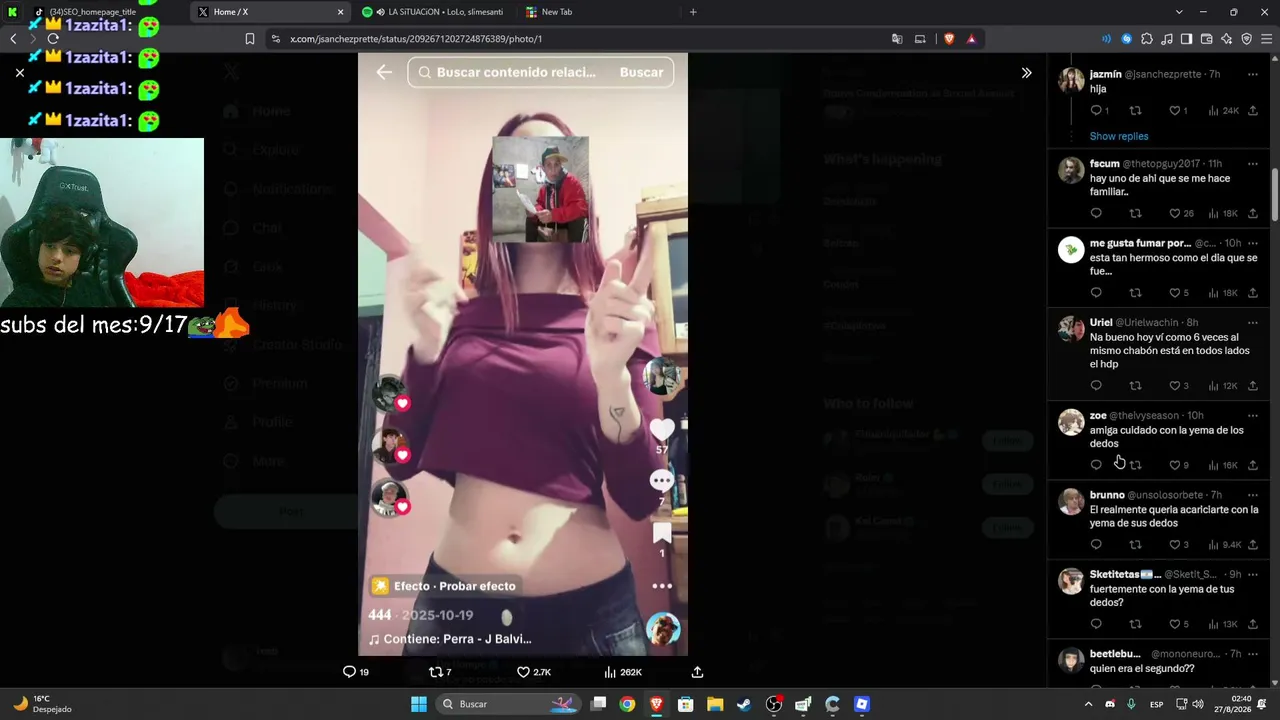The image size is (1280, 720).
Task: Like jazmín's reply with 1 like
Action: pos(1179,111)
